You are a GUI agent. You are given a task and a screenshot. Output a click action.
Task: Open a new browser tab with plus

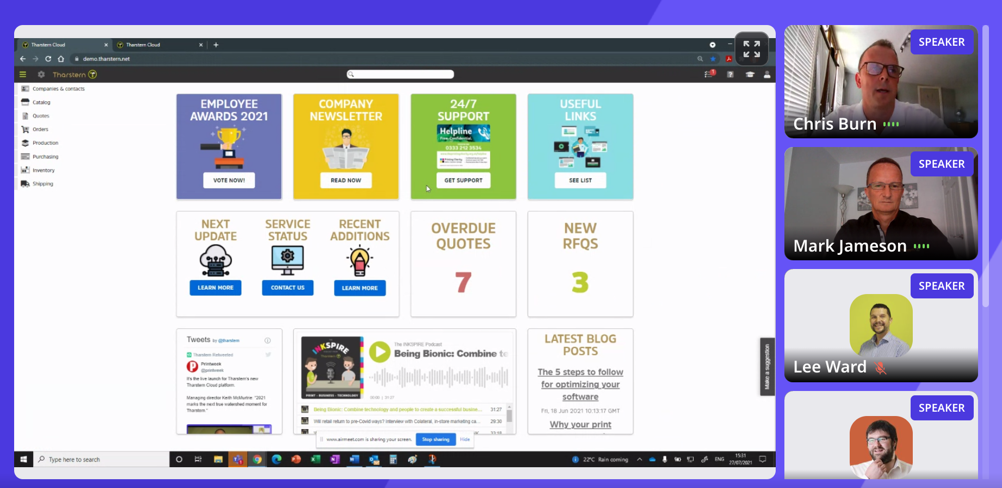pyautogui.click(x=216, y=45)
